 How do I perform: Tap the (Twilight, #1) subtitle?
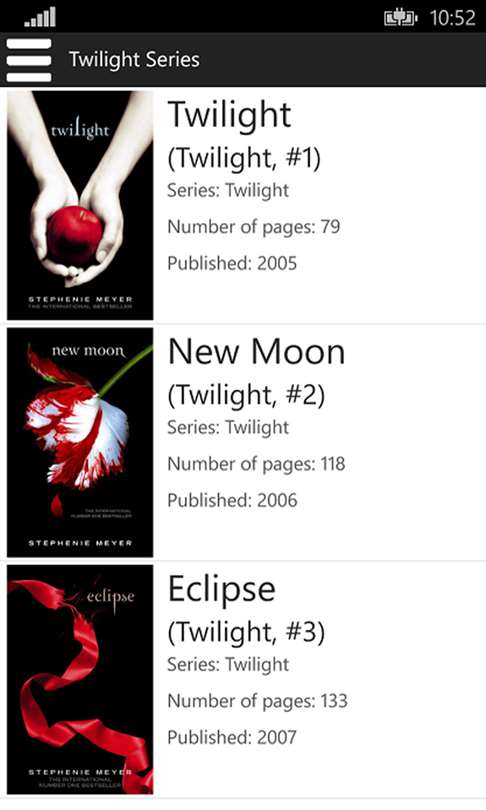244,158
